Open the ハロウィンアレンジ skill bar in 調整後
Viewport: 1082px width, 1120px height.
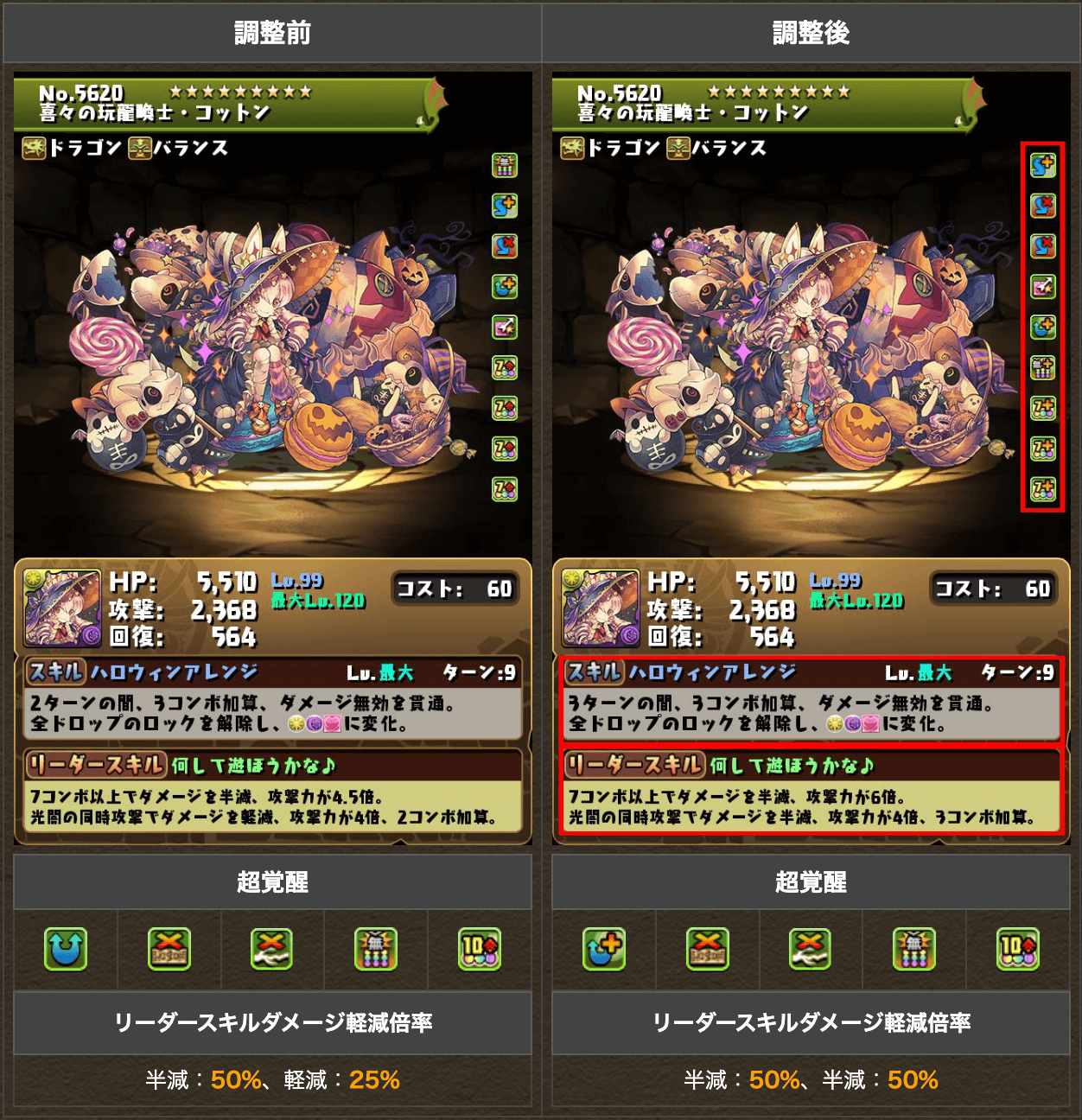pyautogui.click(x=811, y=672)
